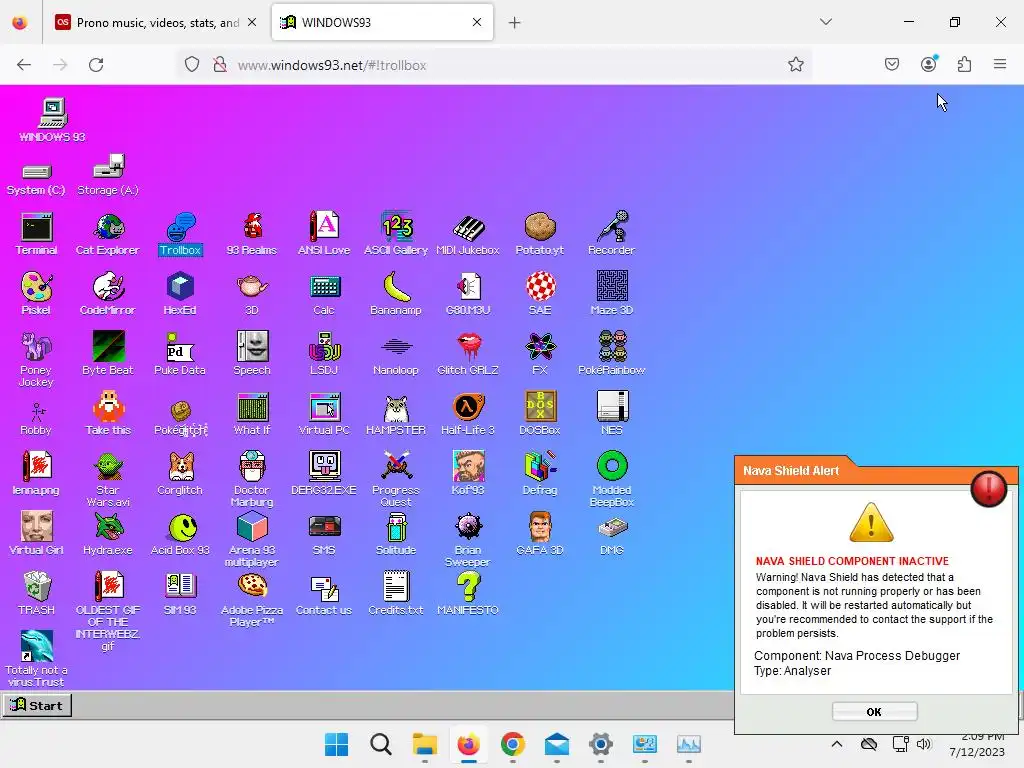
Task: Open CodeMirror editor icon
Action: (108, 294)
